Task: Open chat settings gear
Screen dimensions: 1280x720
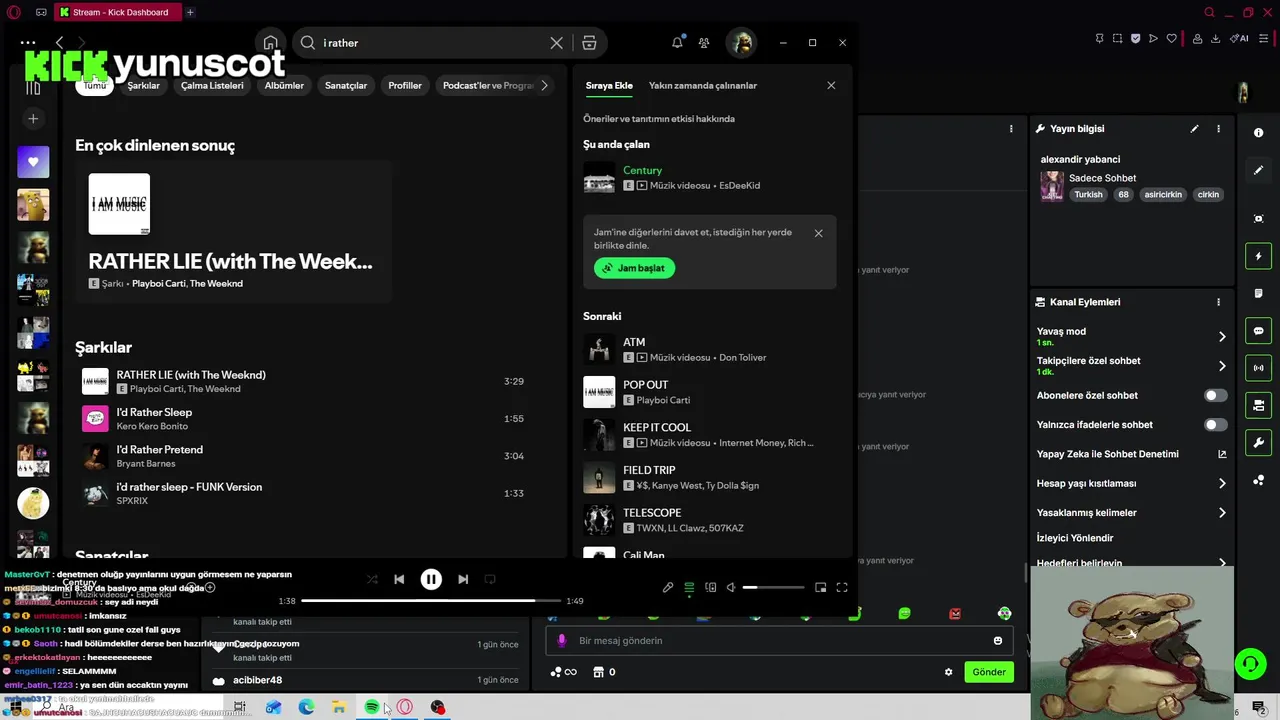Action: (x=948, y=672)
